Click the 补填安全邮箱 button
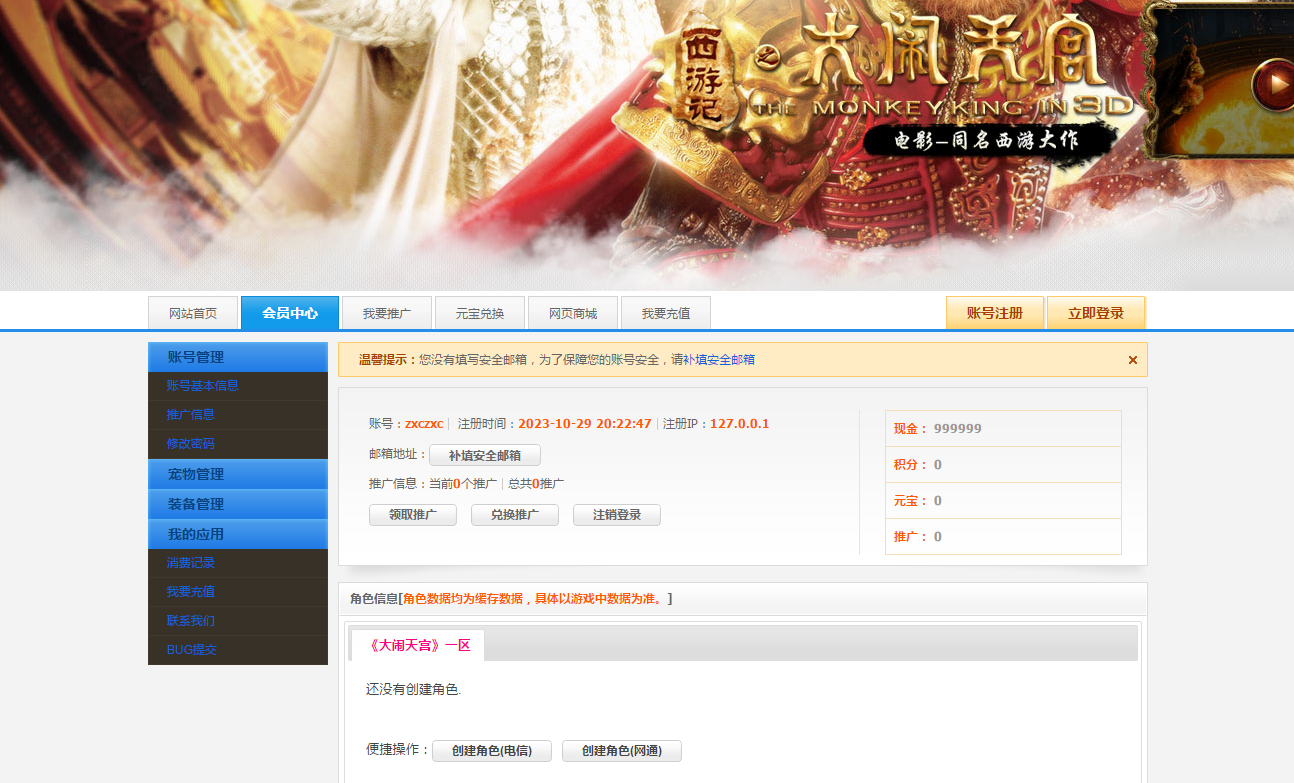 point(485,455)
